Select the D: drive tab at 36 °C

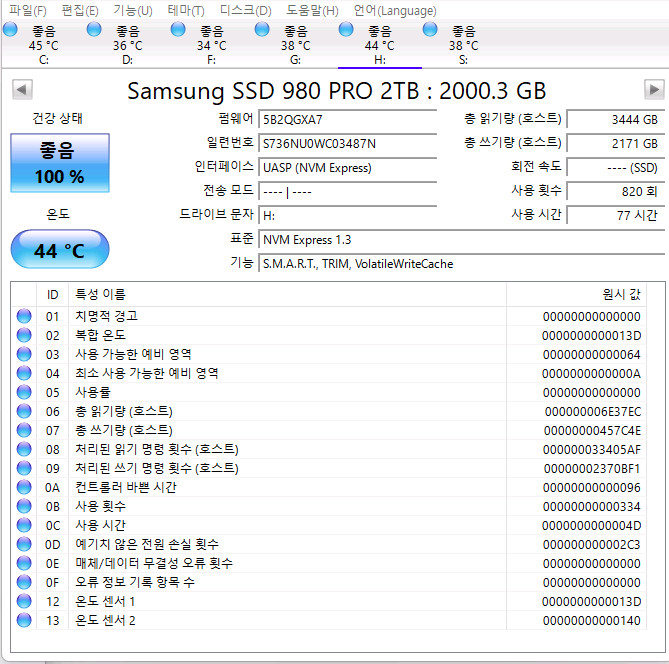(x=127, y=45)
